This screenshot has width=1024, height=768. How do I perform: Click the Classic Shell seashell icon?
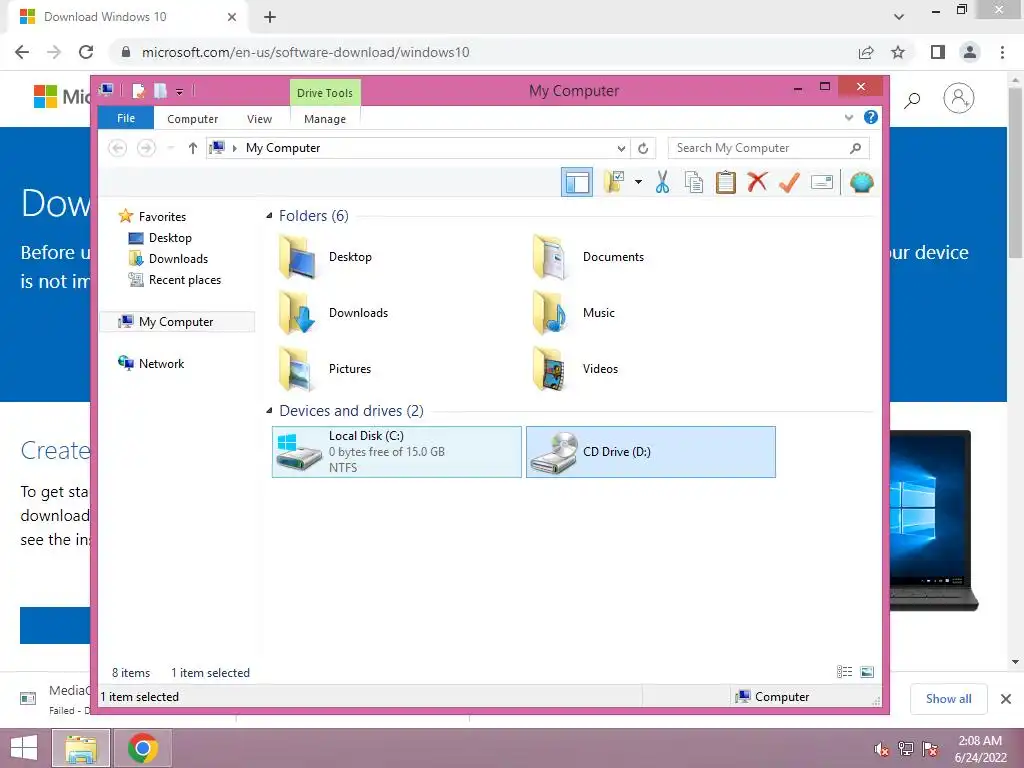coord(861,182)
